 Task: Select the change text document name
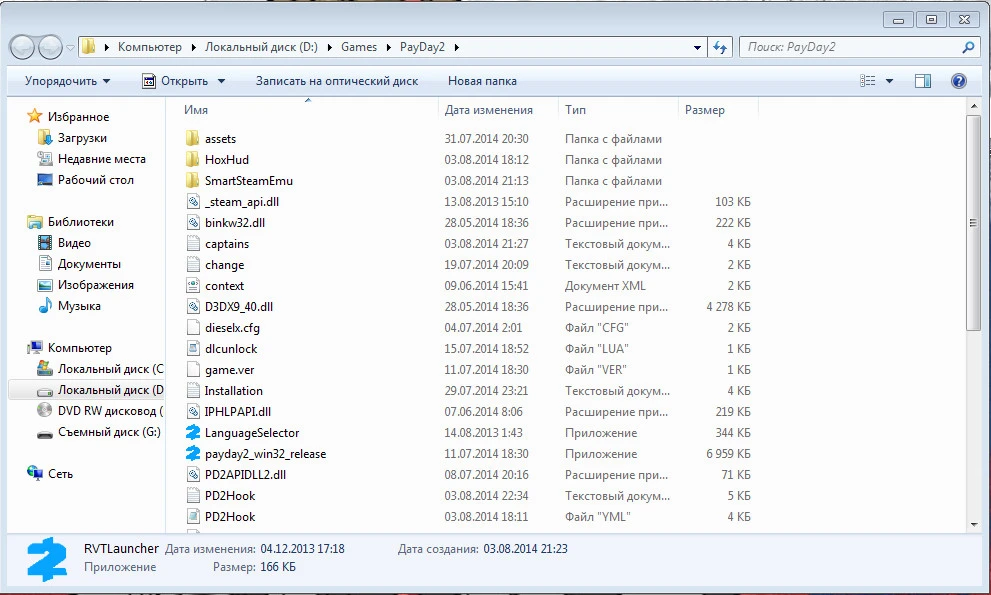pyautogui.click(x=224, y=265)
